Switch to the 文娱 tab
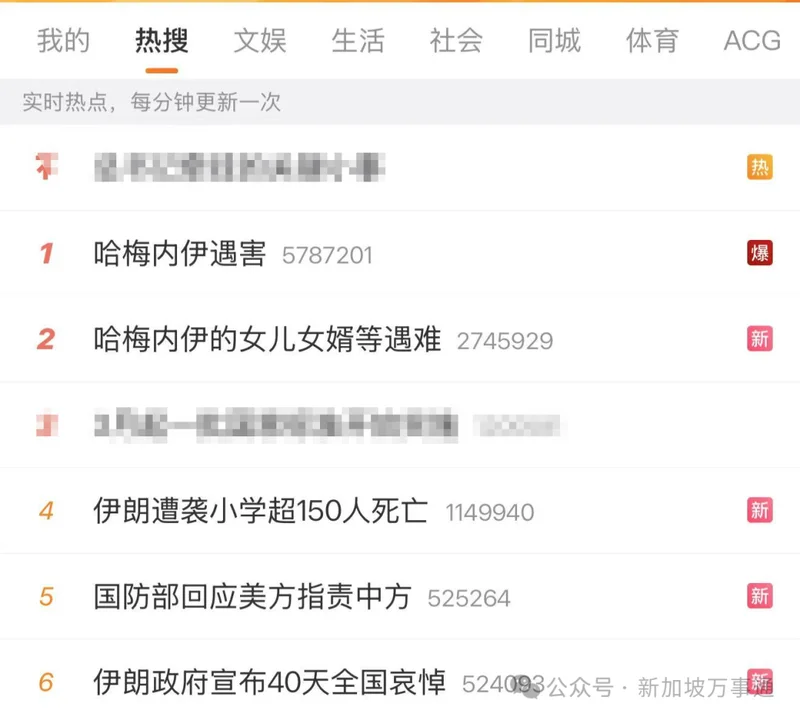The width and height of the screenshot is (800, 720). [x=260, y=40]
